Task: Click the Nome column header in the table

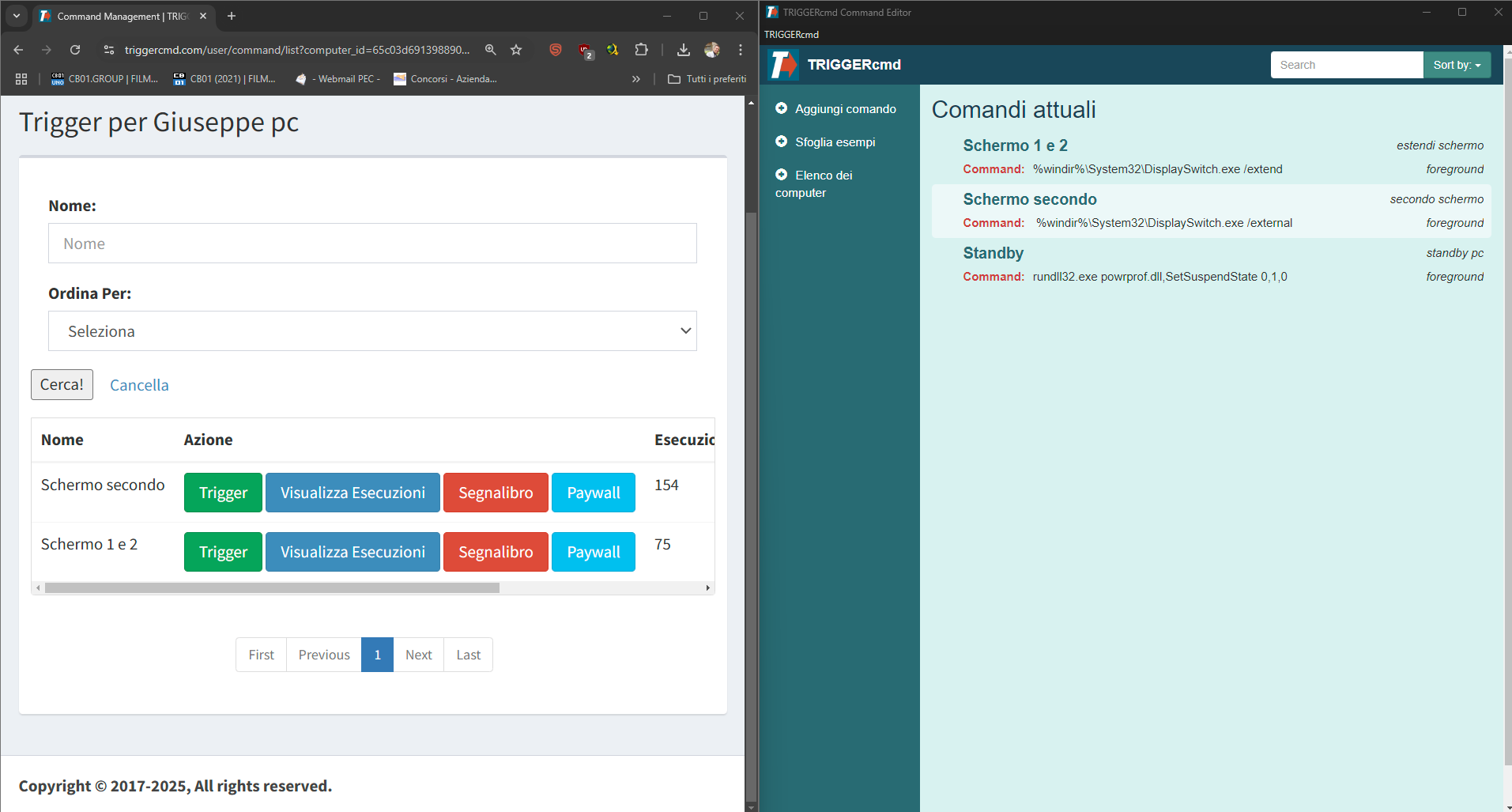Action: pyautogui.click(x=62, y=440)
